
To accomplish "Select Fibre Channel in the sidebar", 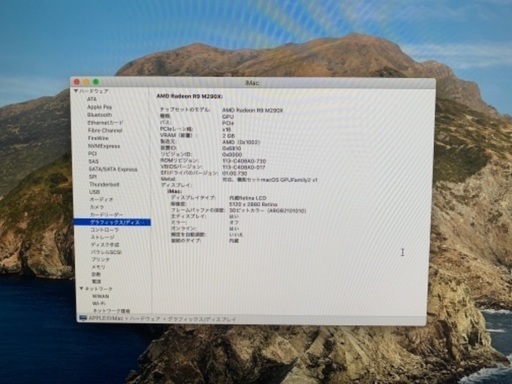I will [x=105, y=130].
